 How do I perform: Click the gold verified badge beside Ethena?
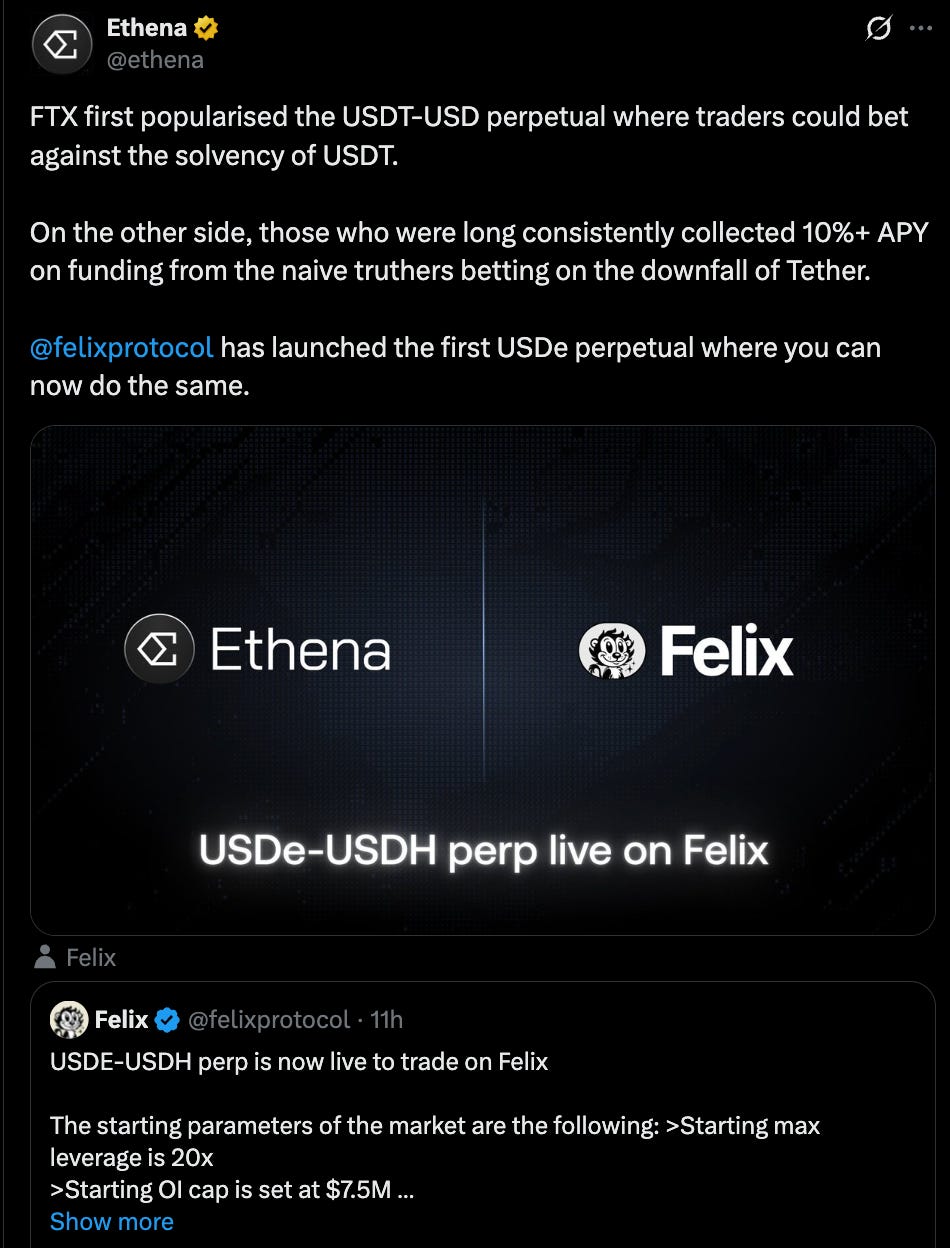click(206, 29)
